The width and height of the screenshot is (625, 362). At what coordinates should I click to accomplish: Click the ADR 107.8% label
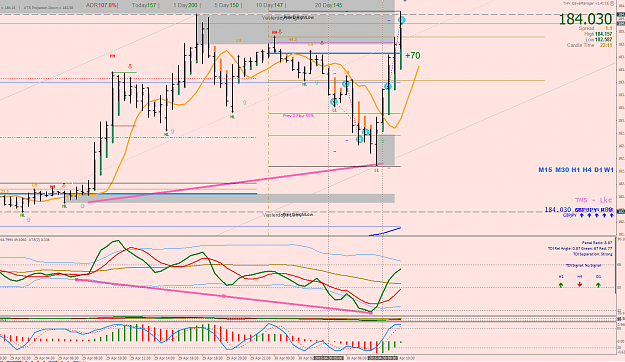pyautogui.click(x=102, y=5)
